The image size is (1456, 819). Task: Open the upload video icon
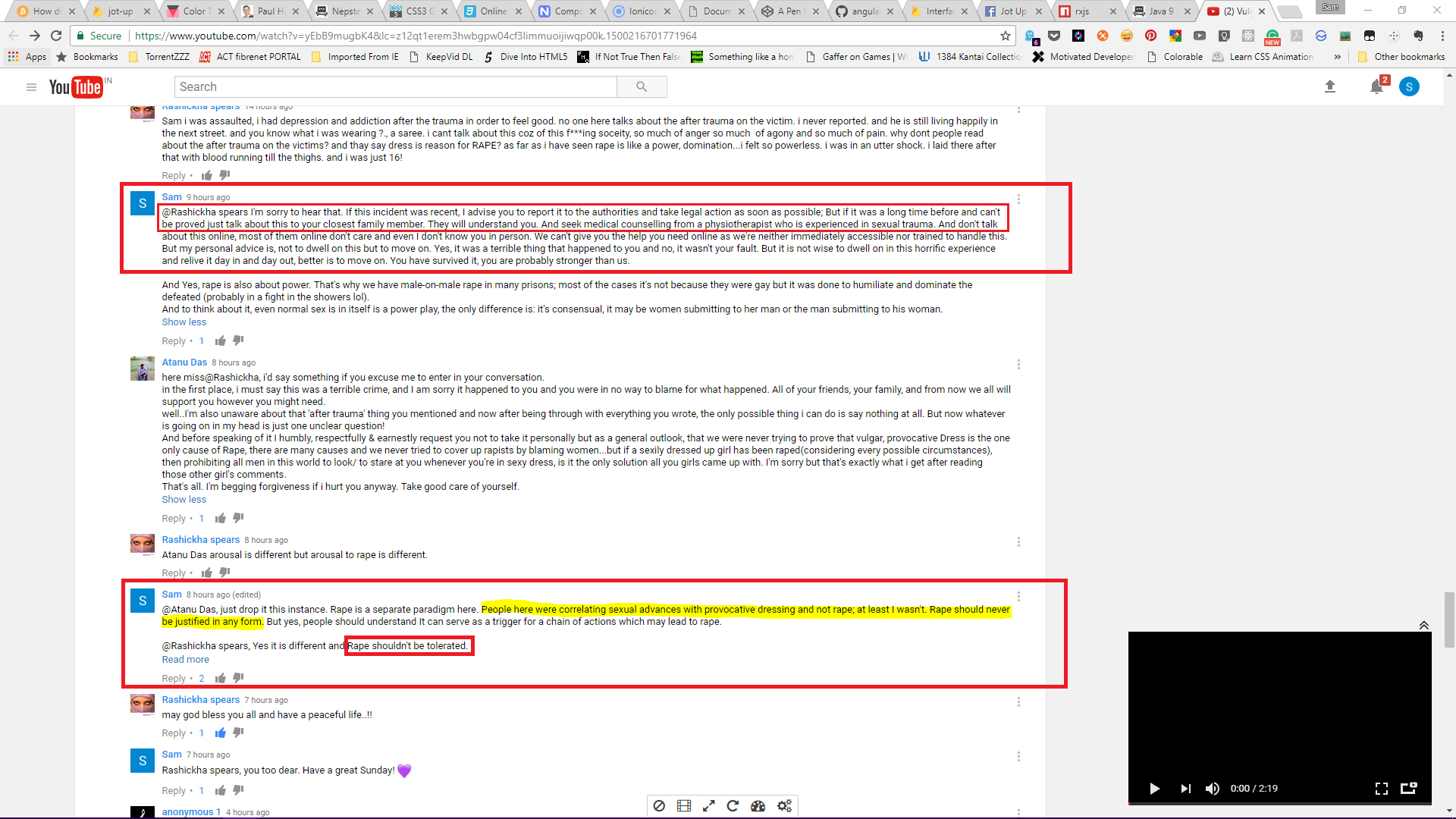point(1329,87)
